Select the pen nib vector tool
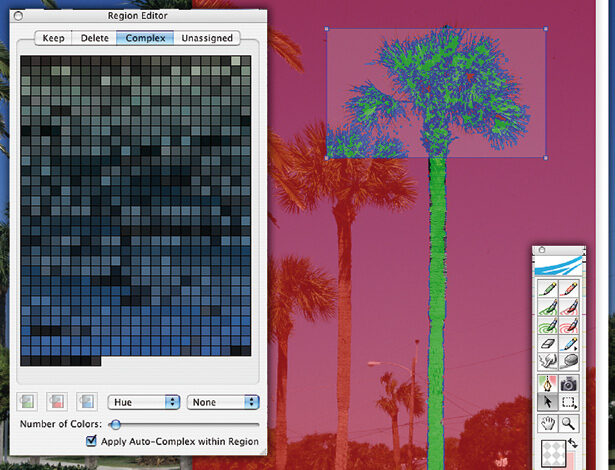This screenshot has height=470, width=615. point(548,384)
